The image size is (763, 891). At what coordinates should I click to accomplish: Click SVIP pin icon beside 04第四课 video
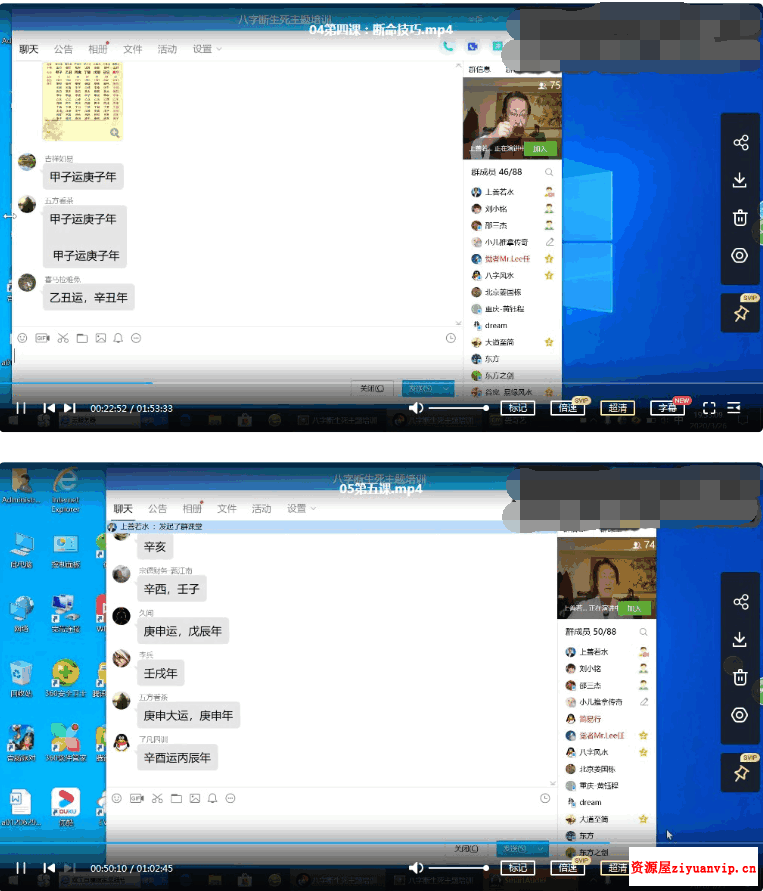pyautogui.click(x=741, y=313)
